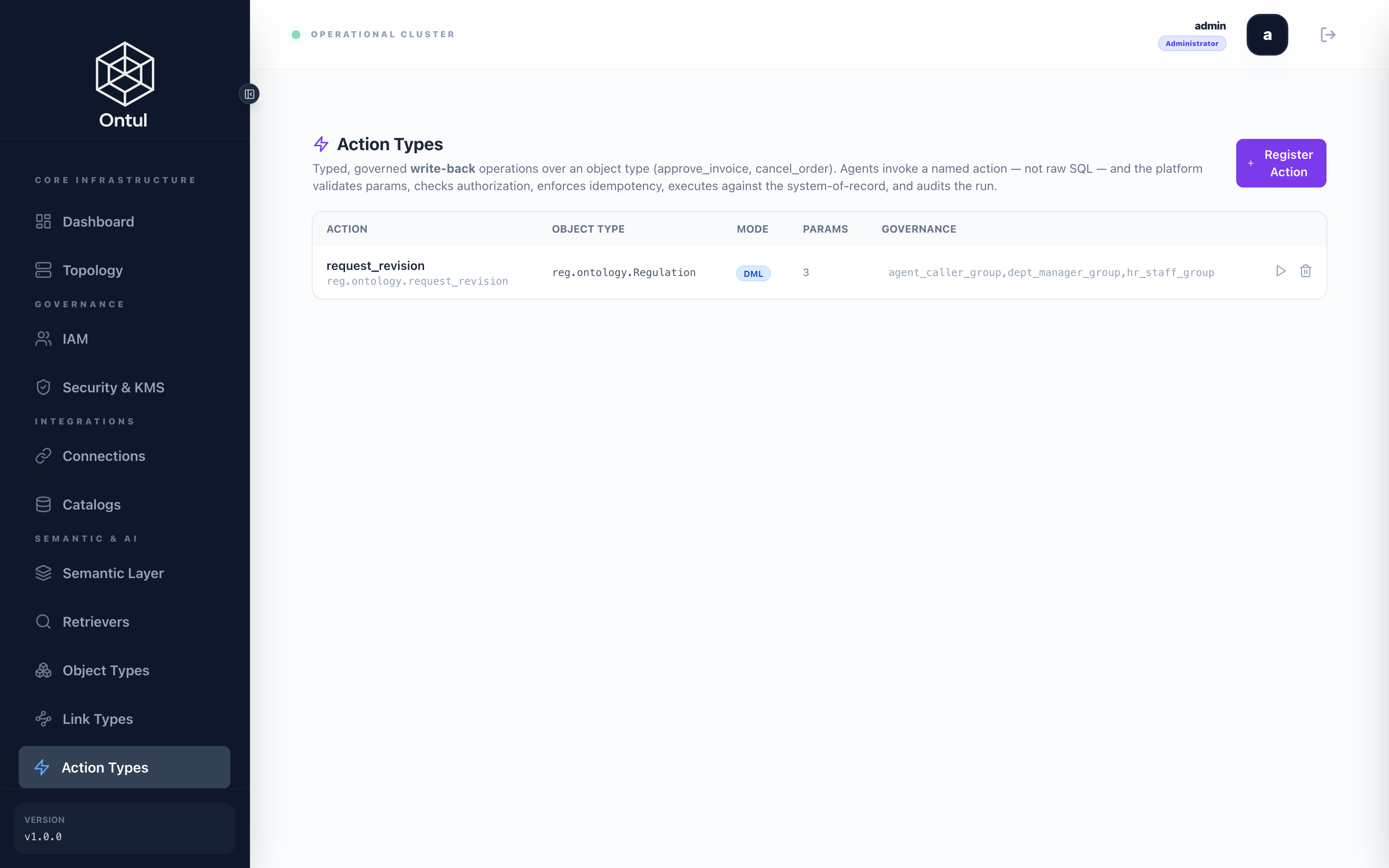Open Link Types in sidebar
The image size is (1389, 868).
[x=125, y=719]
